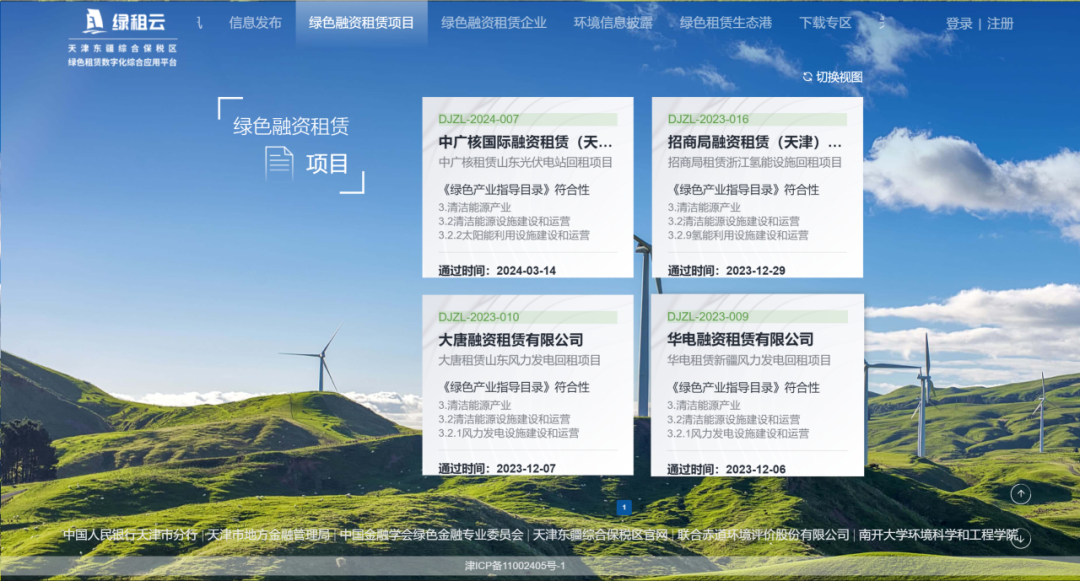This screenshot has width=1080, height=581.
Task: Open the 绿色融资租赁企业 menu item
Action: click(x=493, y=23)
